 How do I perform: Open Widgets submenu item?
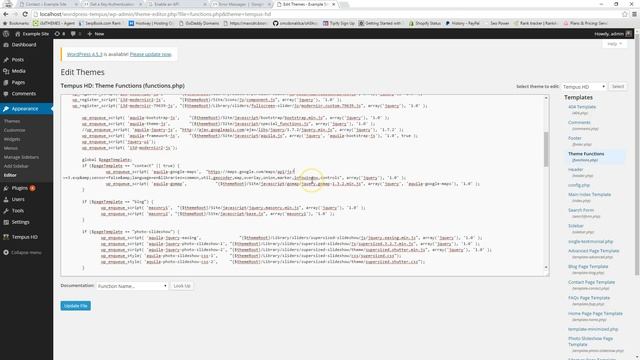[x=12, y=139]
